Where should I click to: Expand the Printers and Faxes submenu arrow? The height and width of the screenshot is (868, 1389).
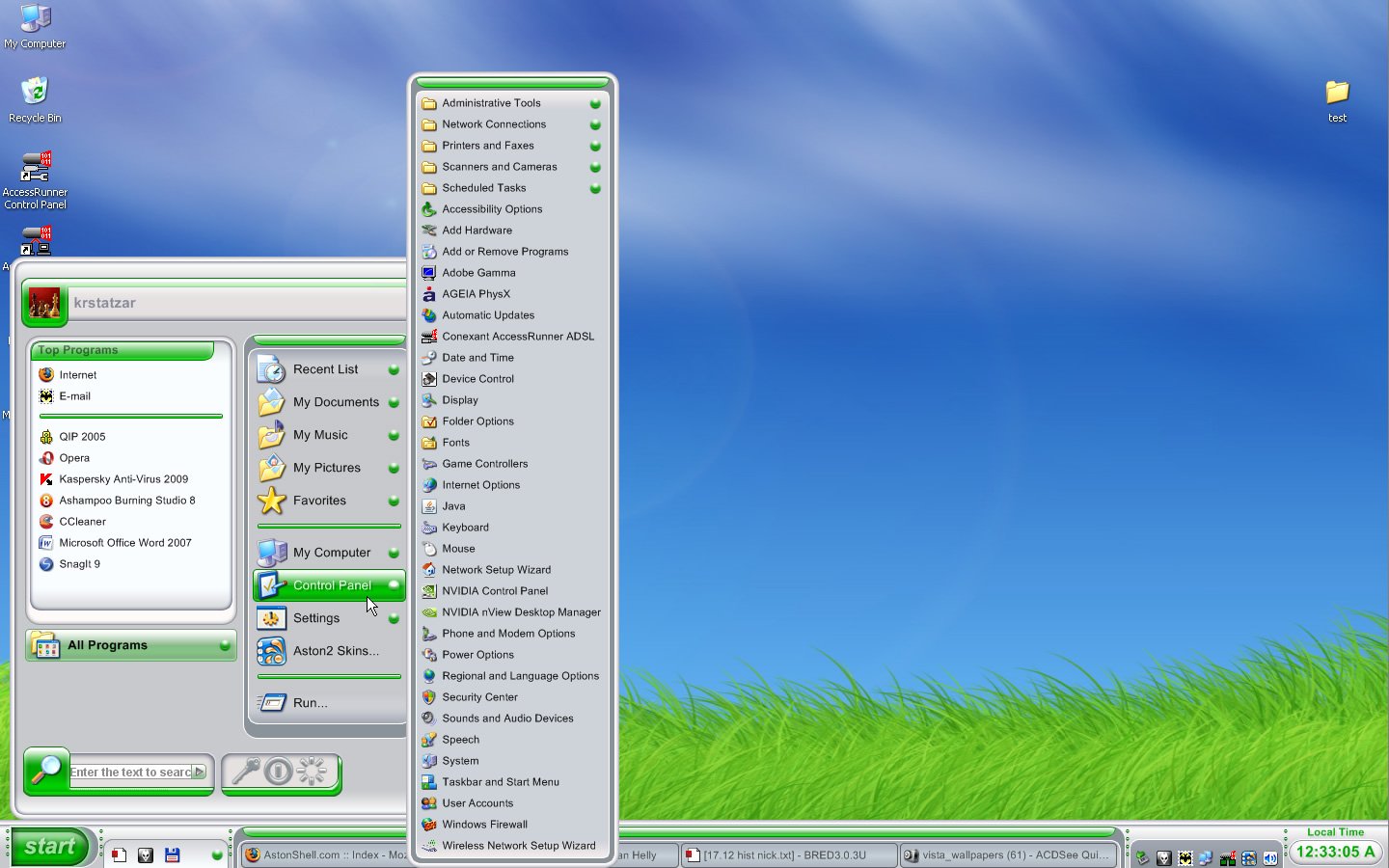click(x=595, y=146)
